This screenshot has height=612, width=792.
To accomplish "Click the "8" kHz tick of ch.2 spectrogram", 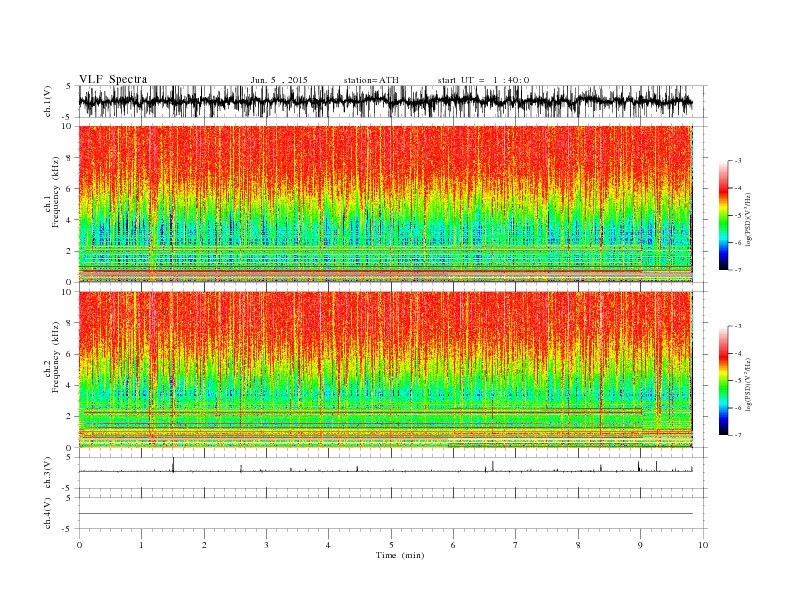I will coord(70,323).
